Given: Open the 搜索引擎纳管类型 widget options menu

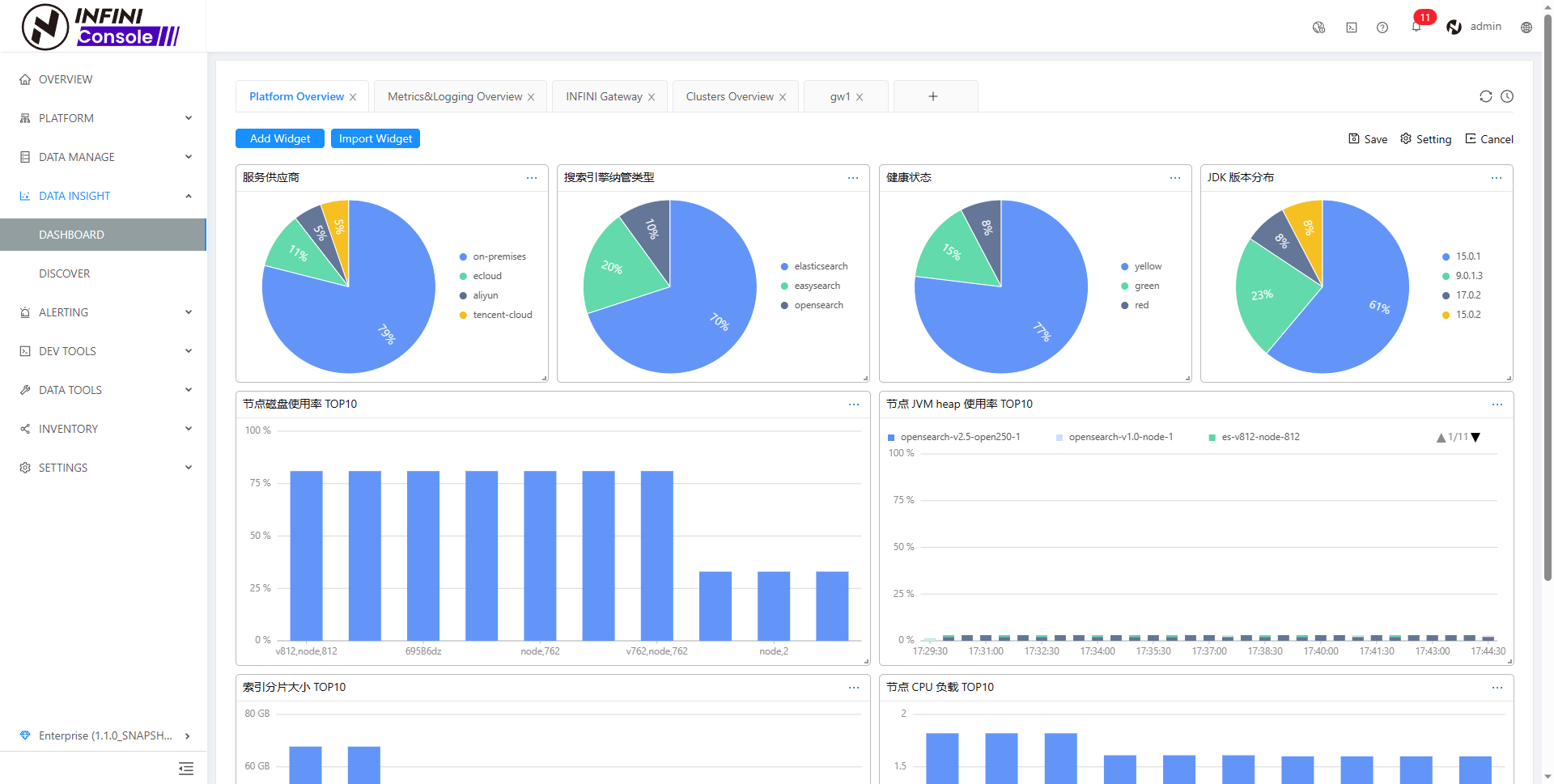Looking at the screenshot, I should (853, 178).
